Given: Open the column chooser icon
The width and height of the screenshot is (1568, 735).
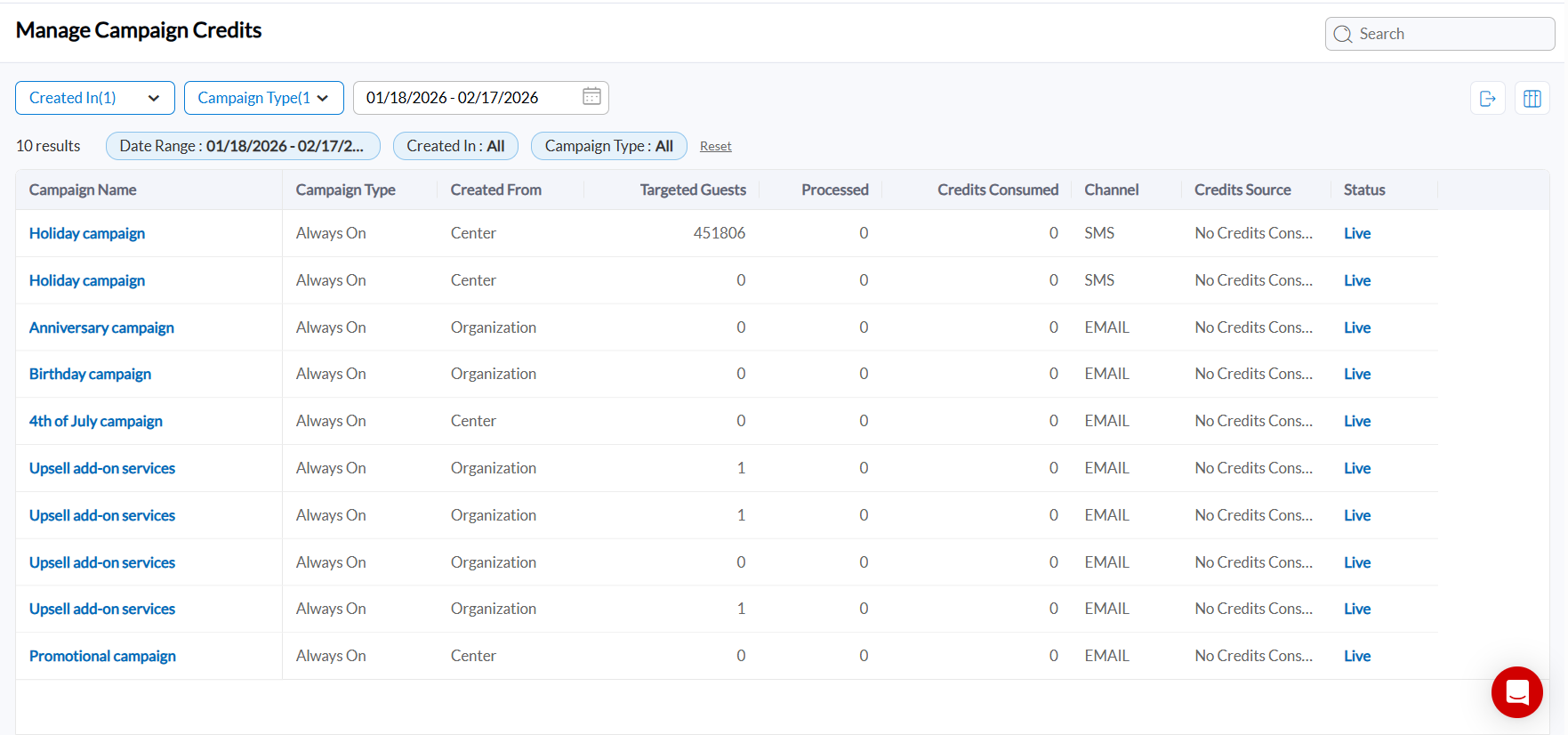Looking at the screenshot, I should pos(1532,99).
